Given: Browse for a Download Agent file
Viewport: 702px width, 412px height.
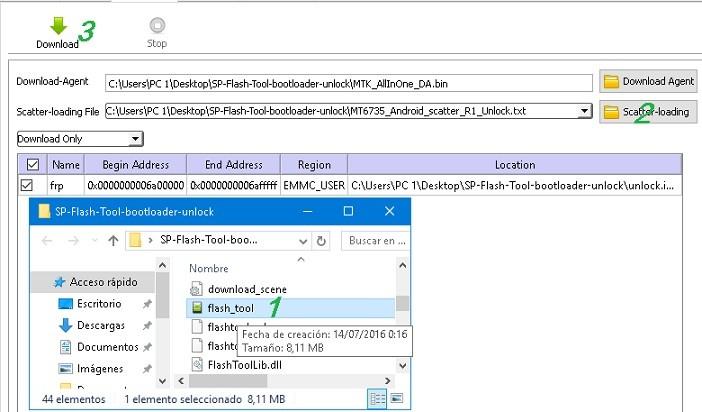Looking at the screenshot, I should pos(648,81).
